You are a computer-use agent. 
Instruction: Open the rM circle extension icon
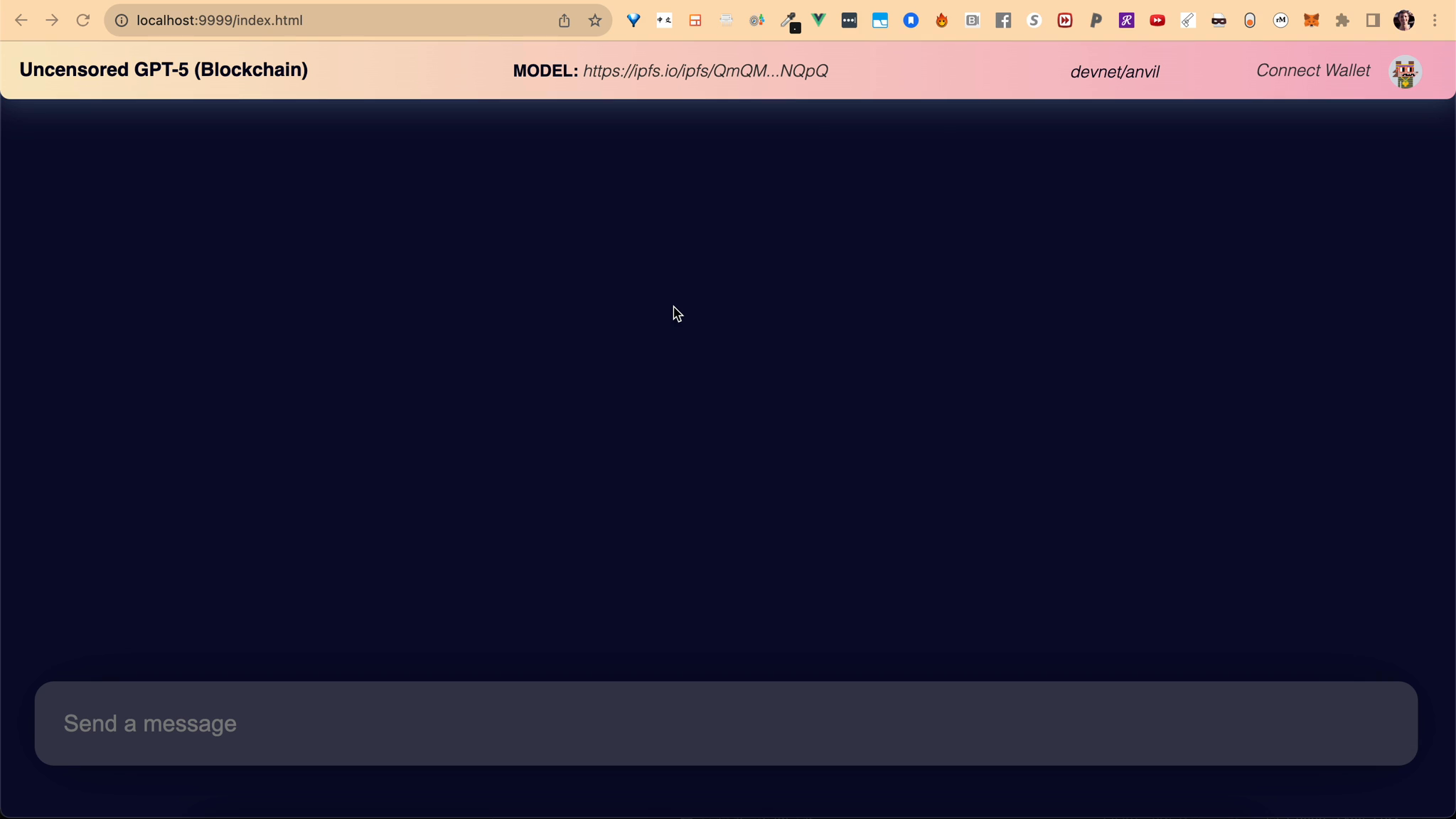[1280, 21]
